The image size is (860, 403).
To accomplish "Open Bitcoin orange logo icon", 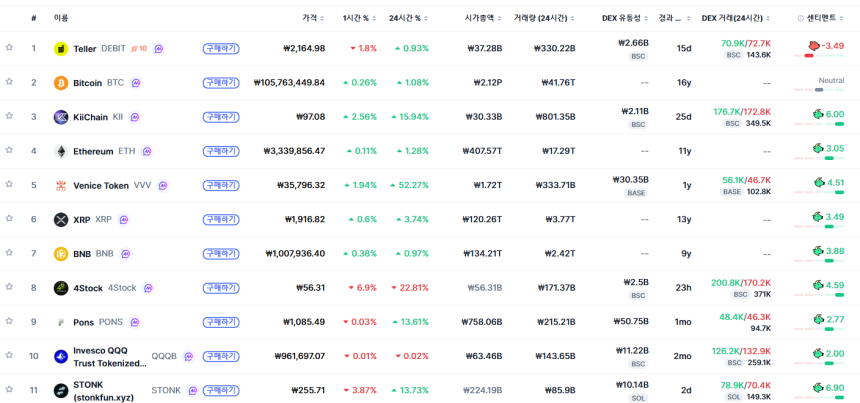I will (61, 83).
